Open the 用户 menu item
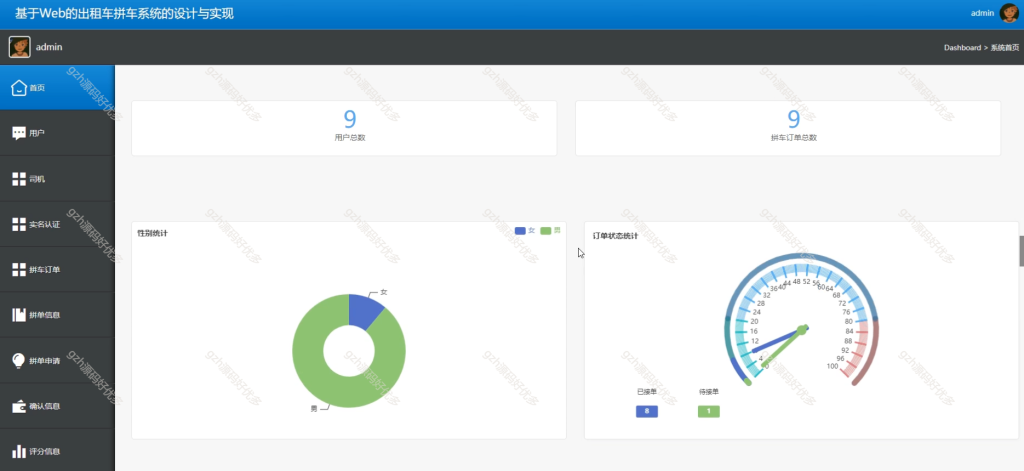The height and width of the screenshot is (471, 1024). (x=57, y=133)
